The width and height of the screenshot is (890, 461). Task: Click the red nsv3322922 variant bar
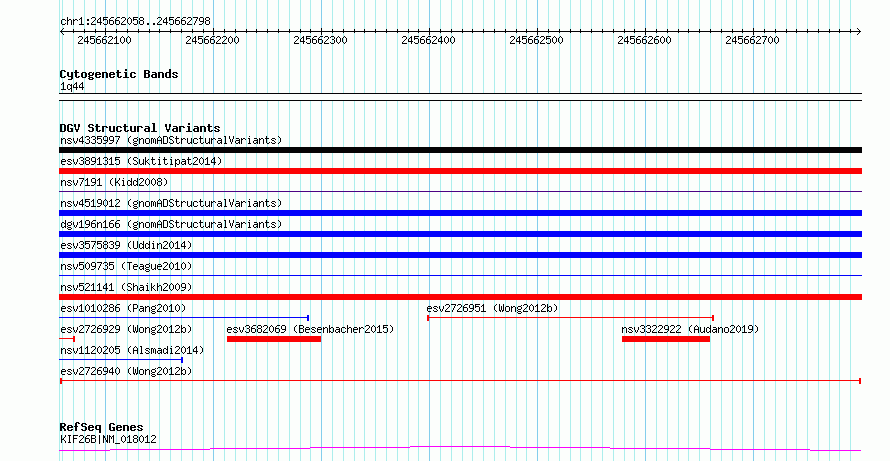666,339
